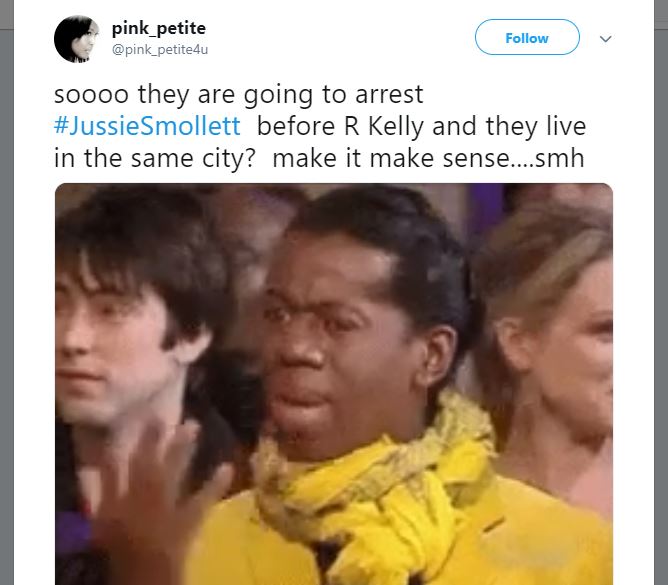Select the phrase 'before R Kelly and they live'
Image resolution: width=668 pixels, height=585 pixels.
point(421,126)
